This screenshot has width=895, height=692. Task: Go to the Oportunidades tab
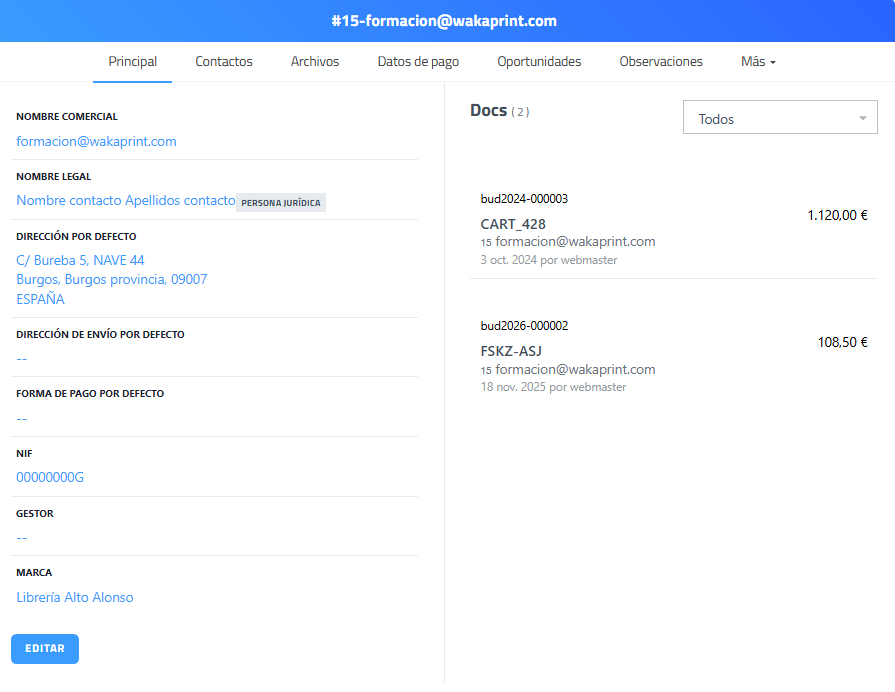[x=539, y=62]
